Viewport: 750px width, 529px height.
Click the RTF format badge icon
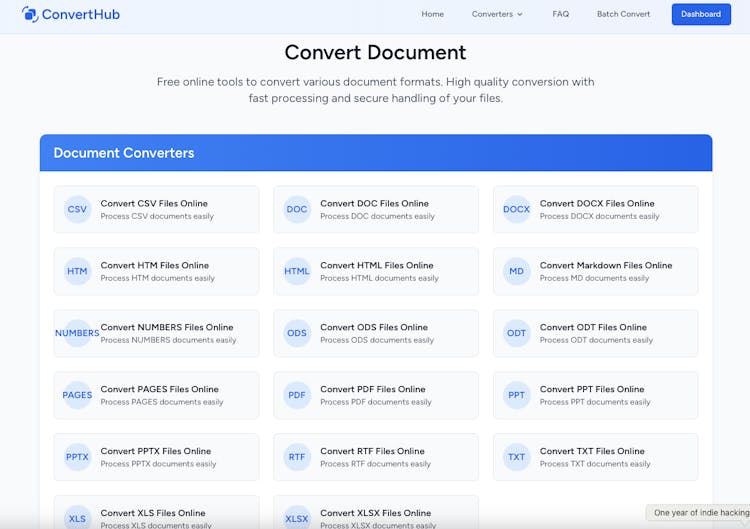(x=297, y=457)
